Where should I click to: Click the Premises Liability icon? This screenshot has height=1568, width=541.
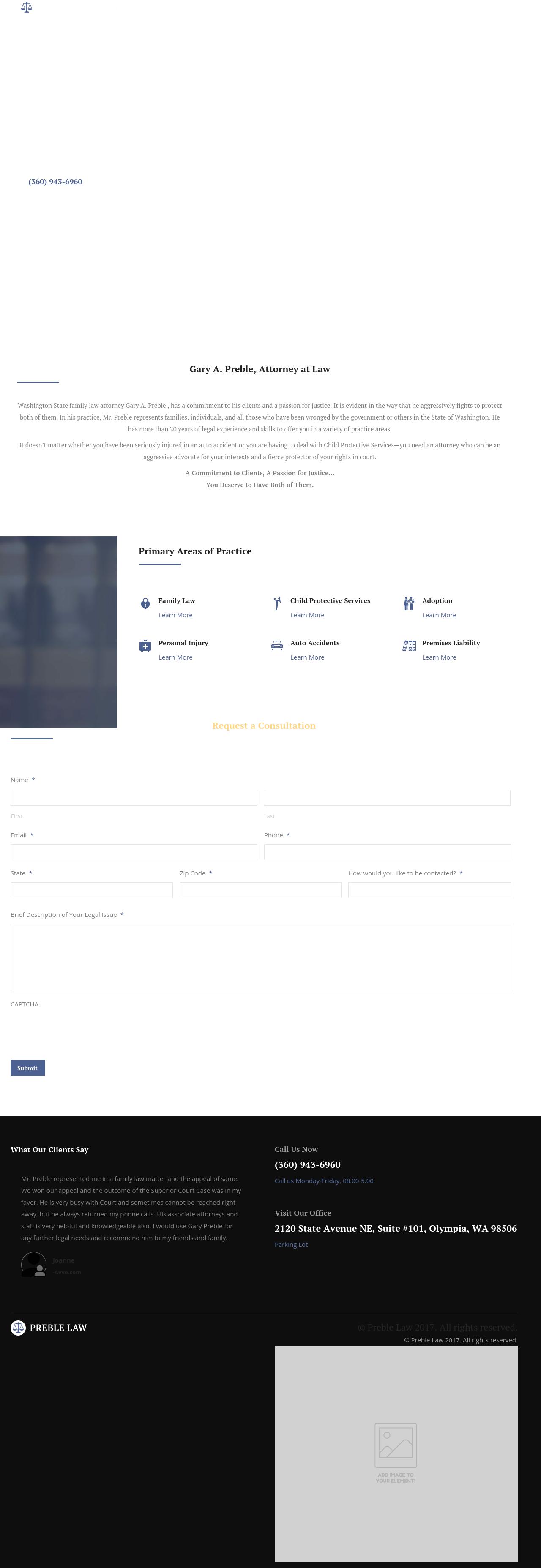click(409, 645)
